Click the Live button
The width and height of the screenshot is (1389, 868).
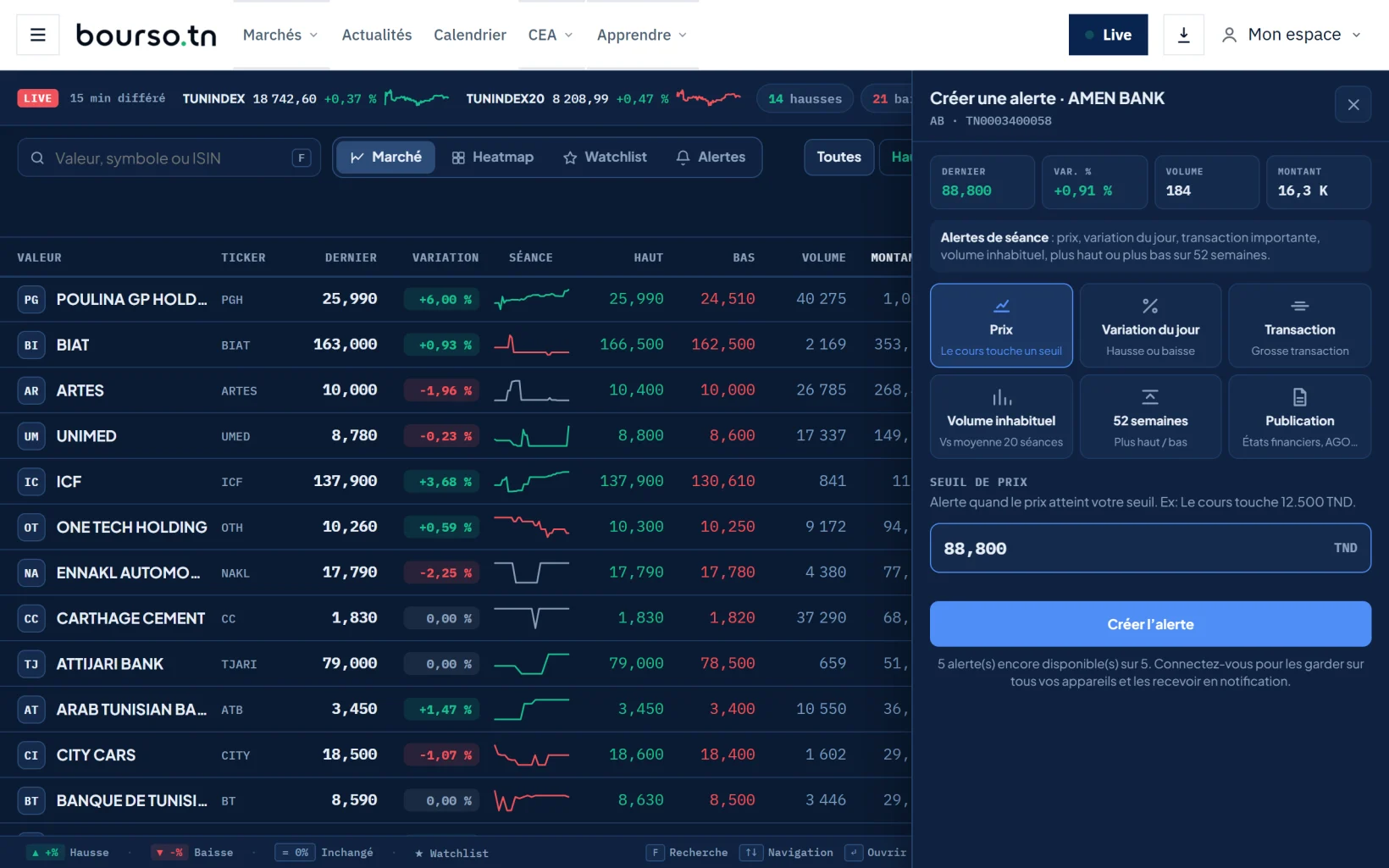(1108, 35)
